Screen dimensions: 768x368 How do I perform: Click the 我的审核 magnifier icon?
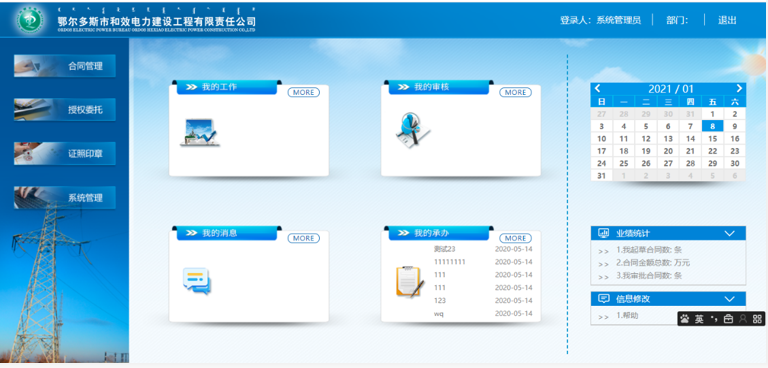click(x=412, y=130)
